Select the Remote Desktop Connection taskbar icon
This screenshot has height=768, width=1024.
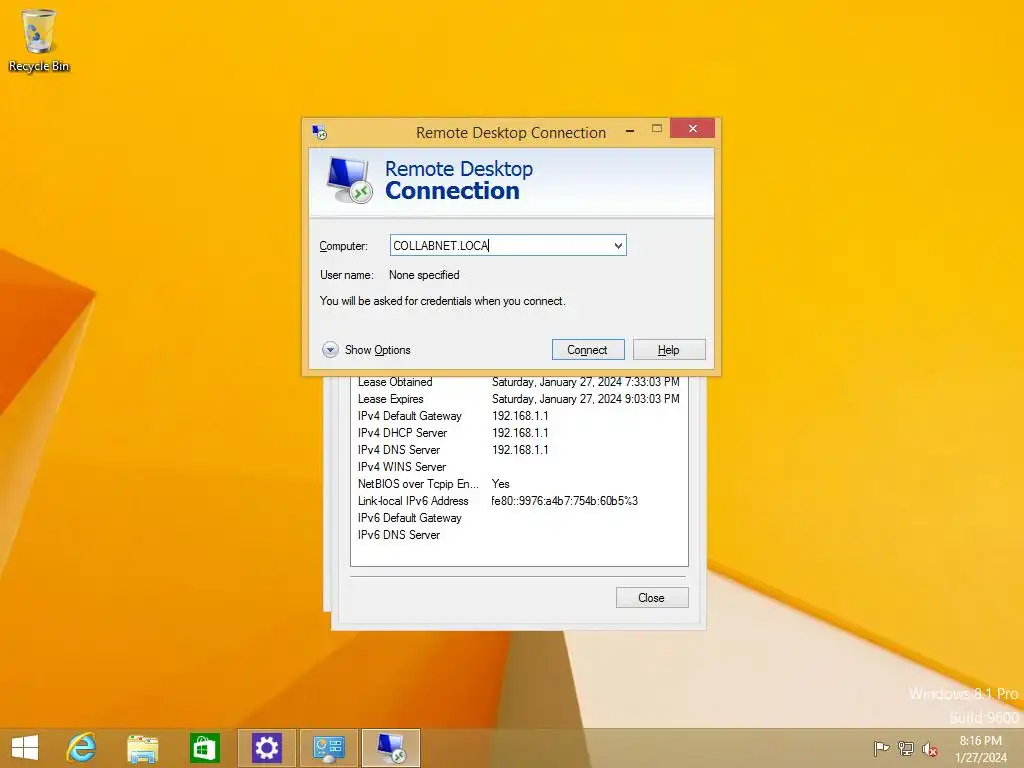click(x=391, y=748)
